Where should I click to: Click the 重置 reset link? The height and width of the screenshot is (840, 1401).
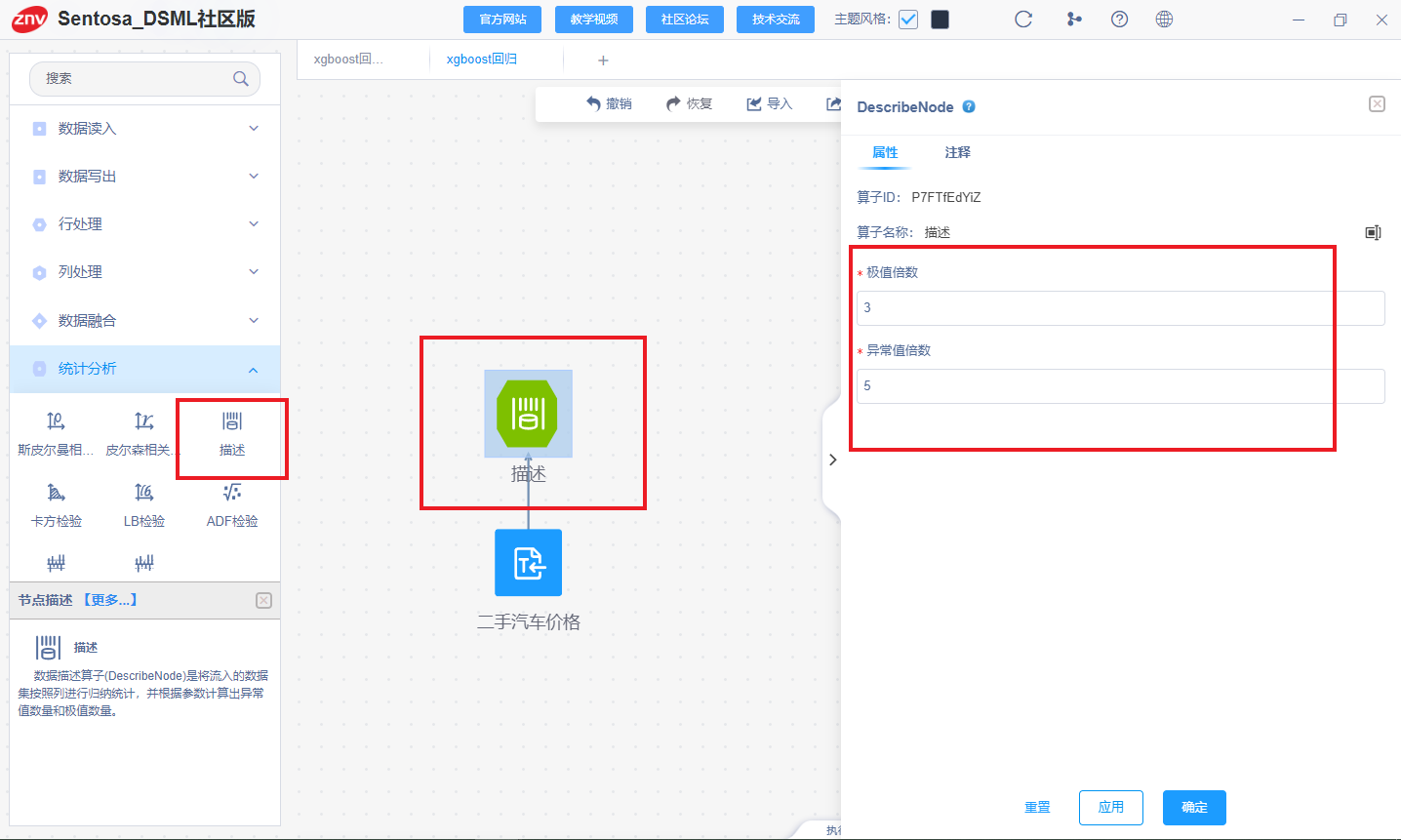(1037, 808)
